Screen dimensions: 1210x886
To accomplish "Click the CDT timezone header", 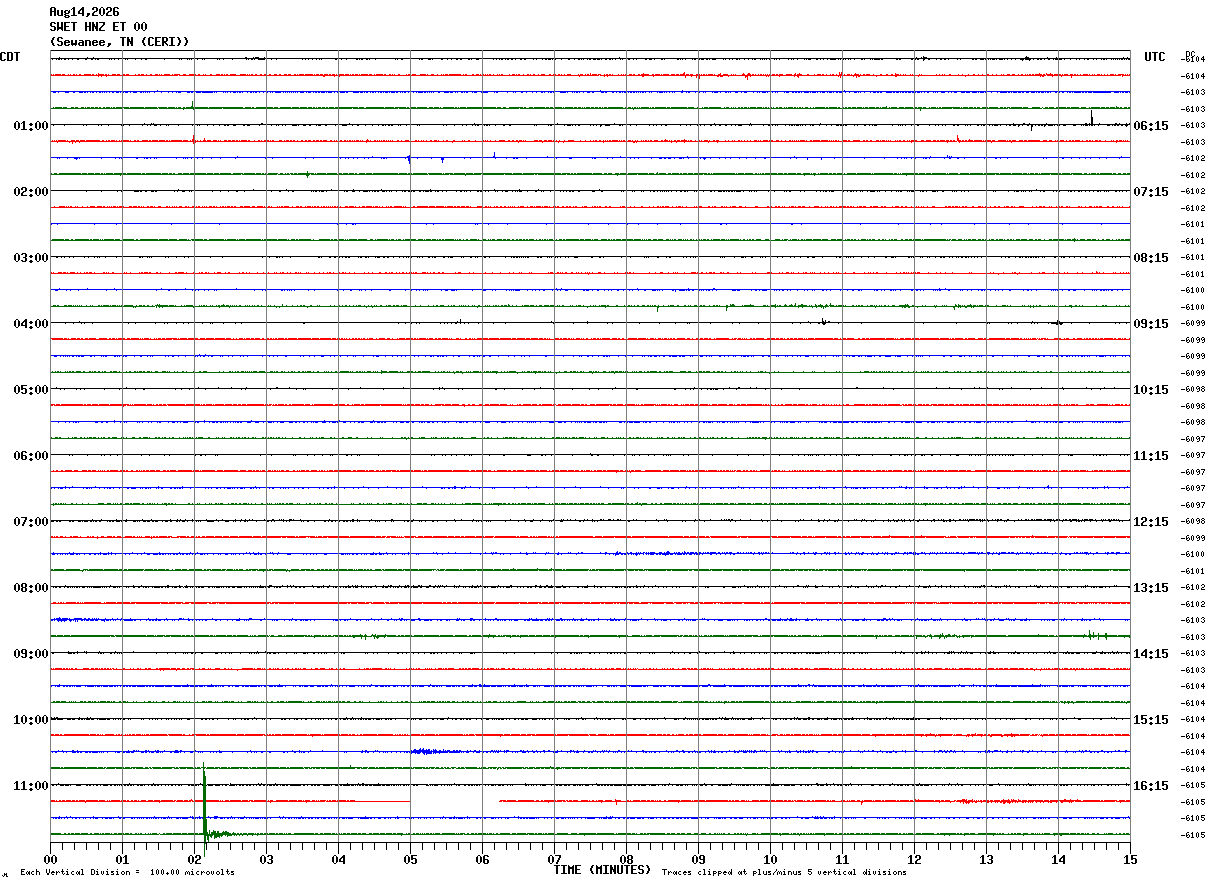I will coord(10,57).
